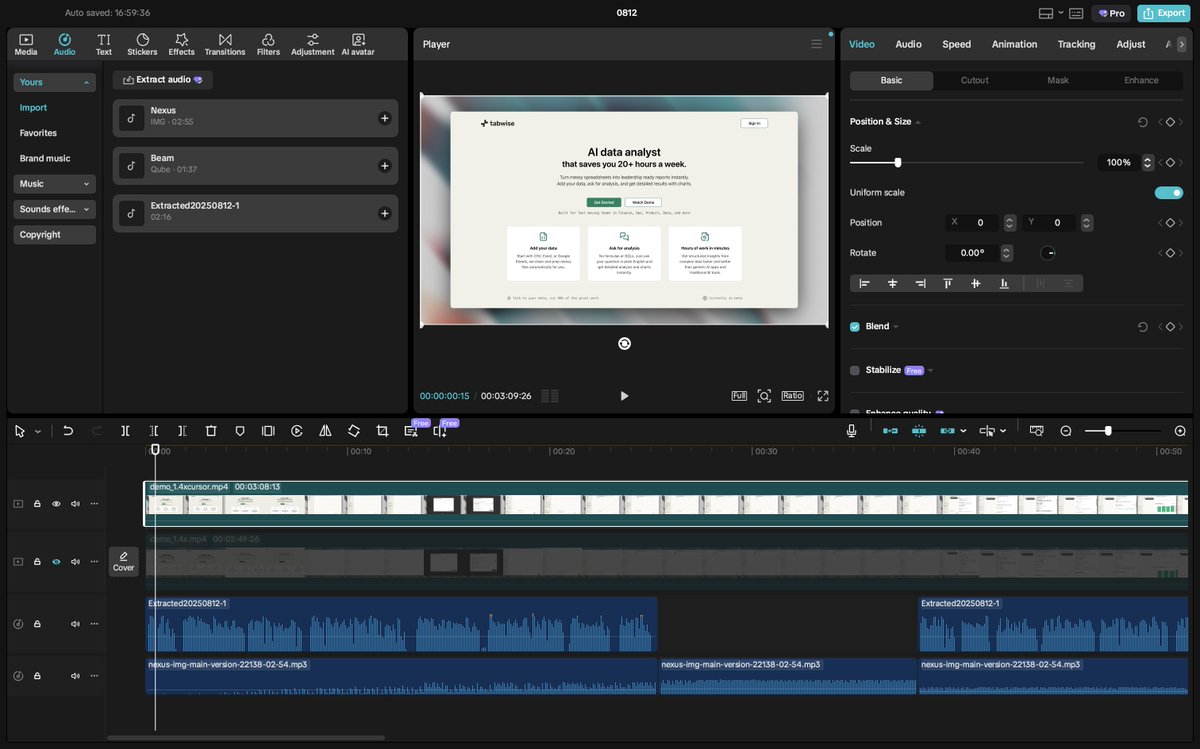Screen dimensions: 1200x749
Task: Add Nexus track with plus icon
Action: coord(385,118)
